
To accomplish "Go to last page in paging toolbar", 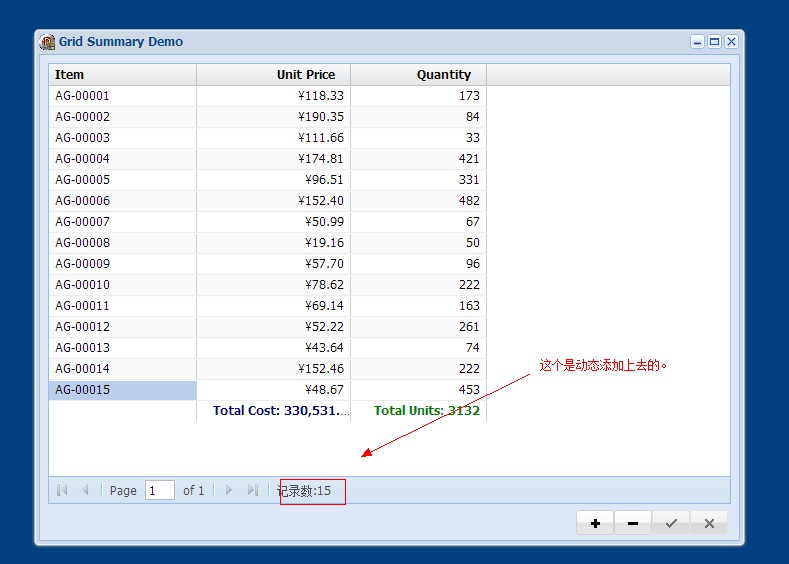I will click(253, 490).
